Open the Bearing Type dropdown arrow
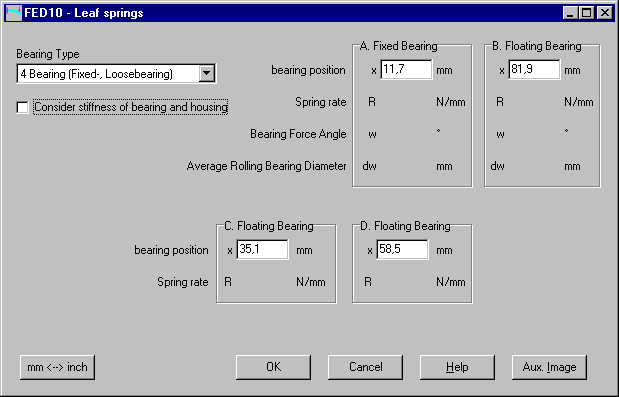 [207, 73]
